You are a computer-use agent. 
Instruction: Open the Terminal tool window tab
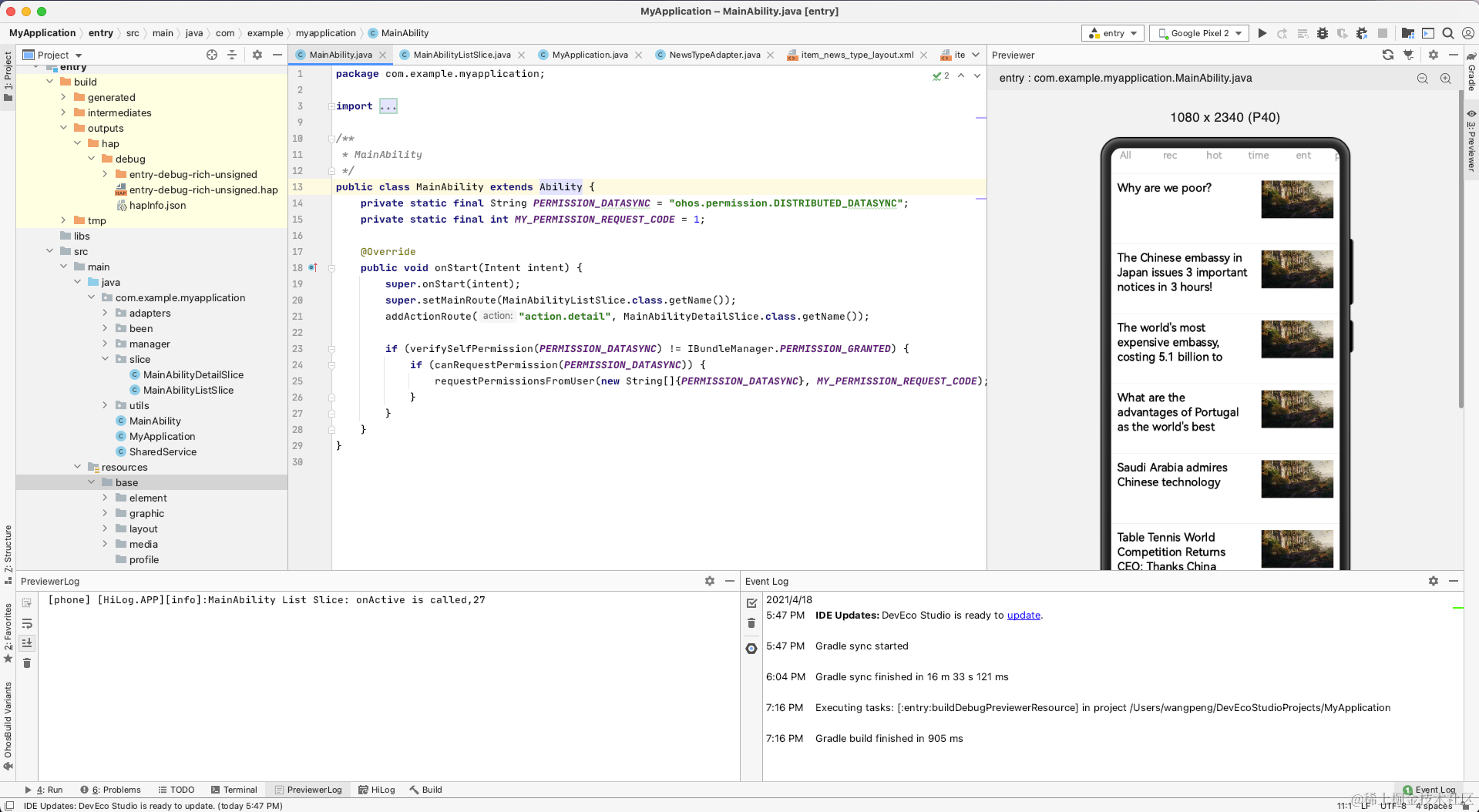pyautogui.click(x=234, y=790)
